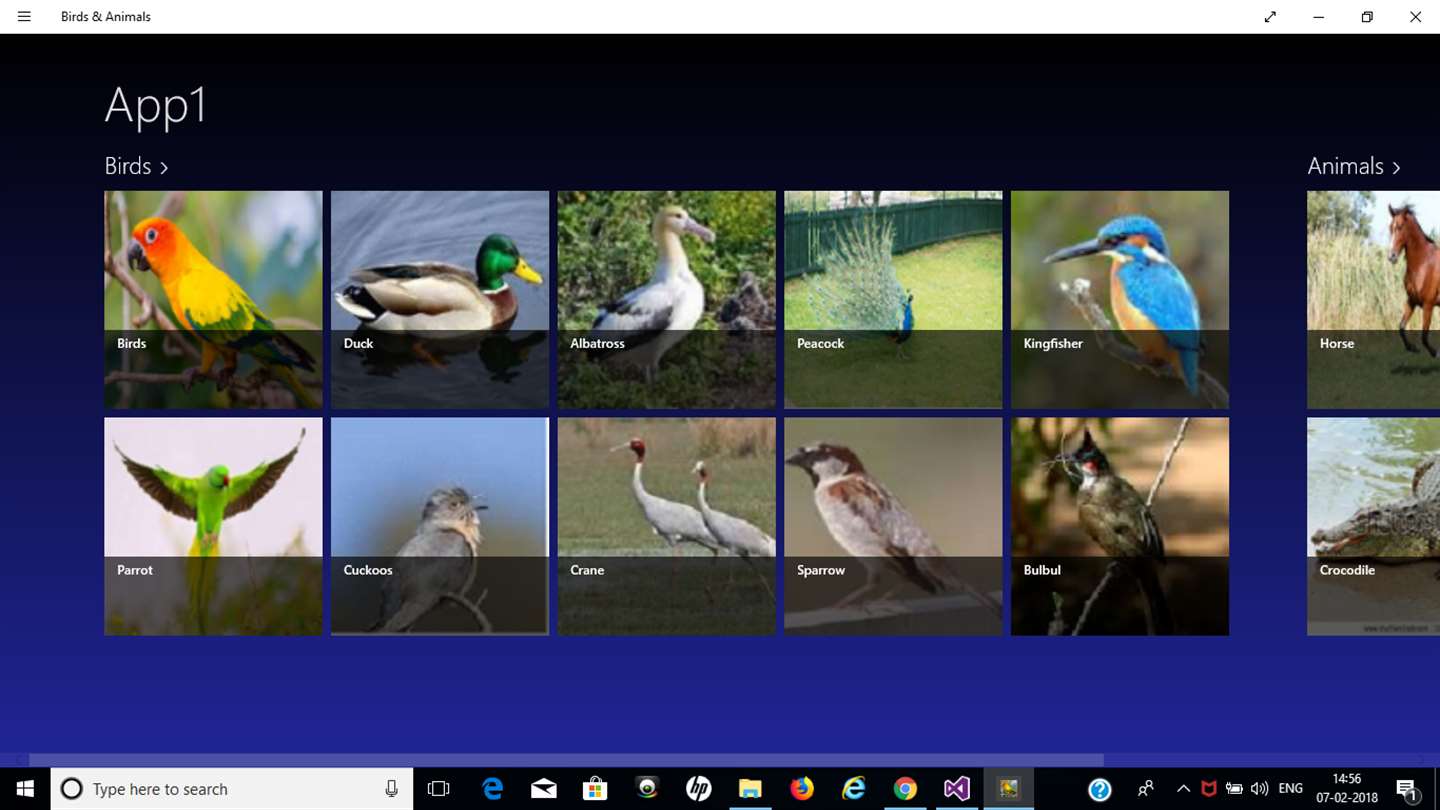
Task: Select the Cuckoos thumbnail
Action: pos(440,526)
